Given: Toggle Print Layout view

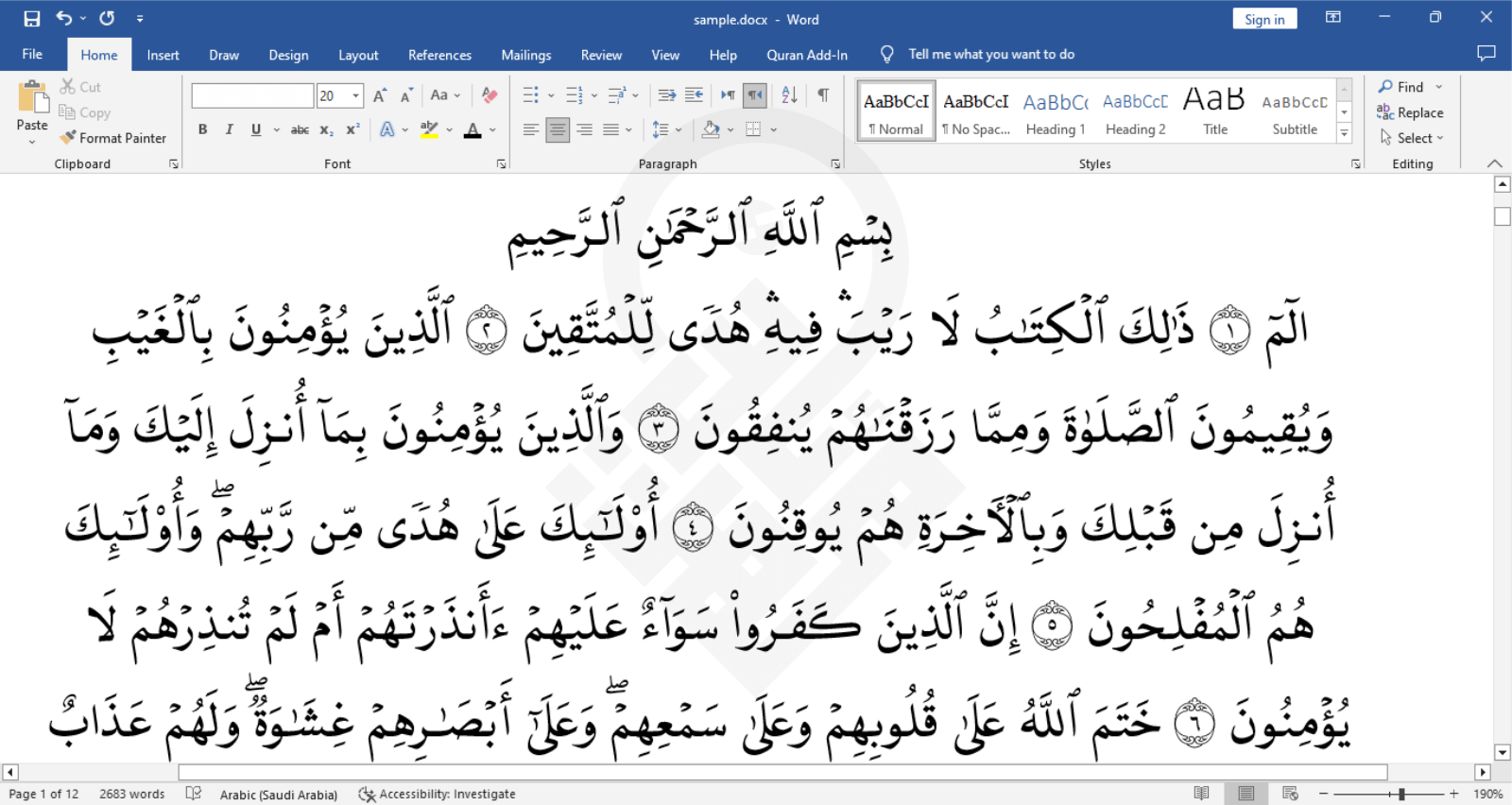Looking at the screenshot, I should tap(1246, 794).
